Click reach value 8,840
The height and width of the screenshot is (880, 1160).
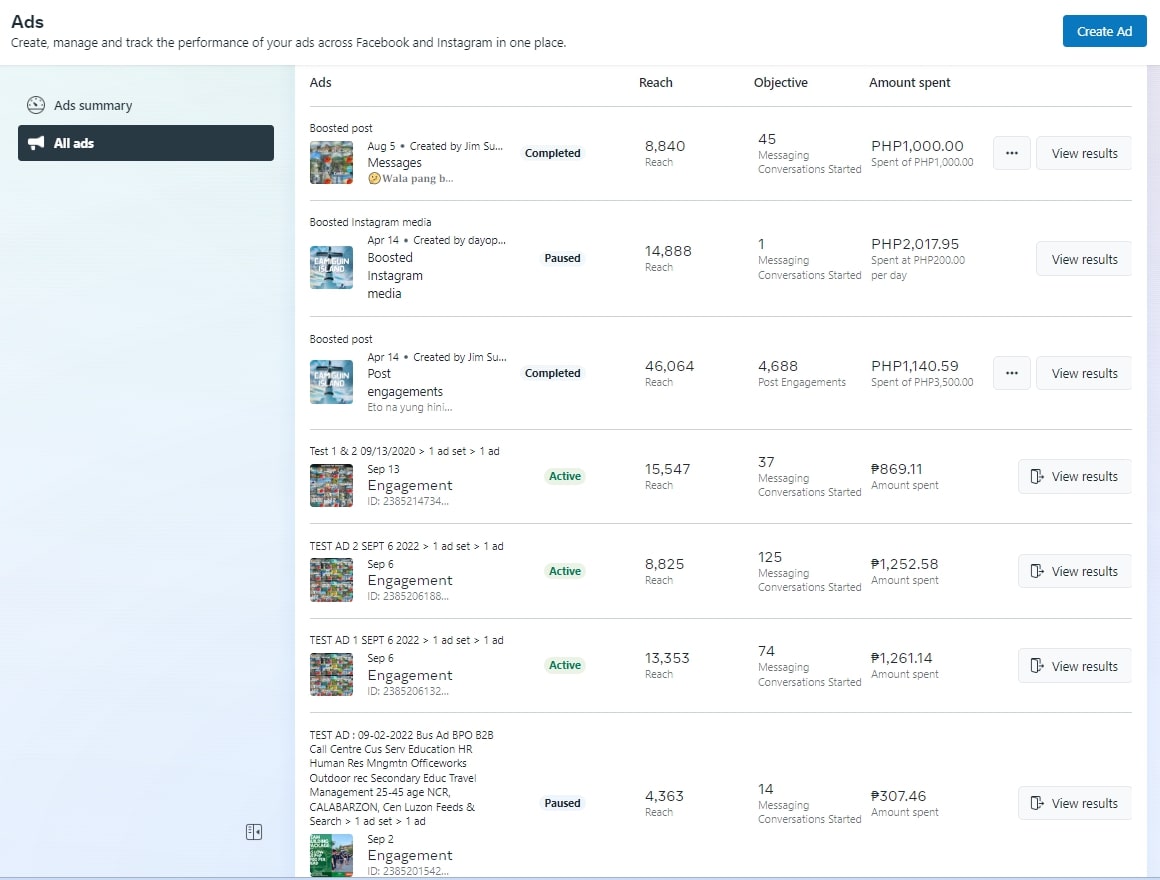pyautogui.click(x=664, y=146)
